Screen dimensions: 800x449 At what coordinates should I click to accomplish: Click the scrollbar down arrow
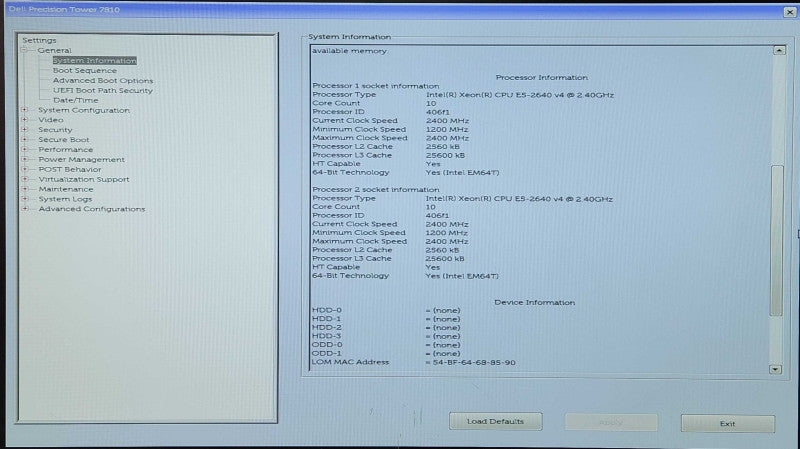point(776,369)
